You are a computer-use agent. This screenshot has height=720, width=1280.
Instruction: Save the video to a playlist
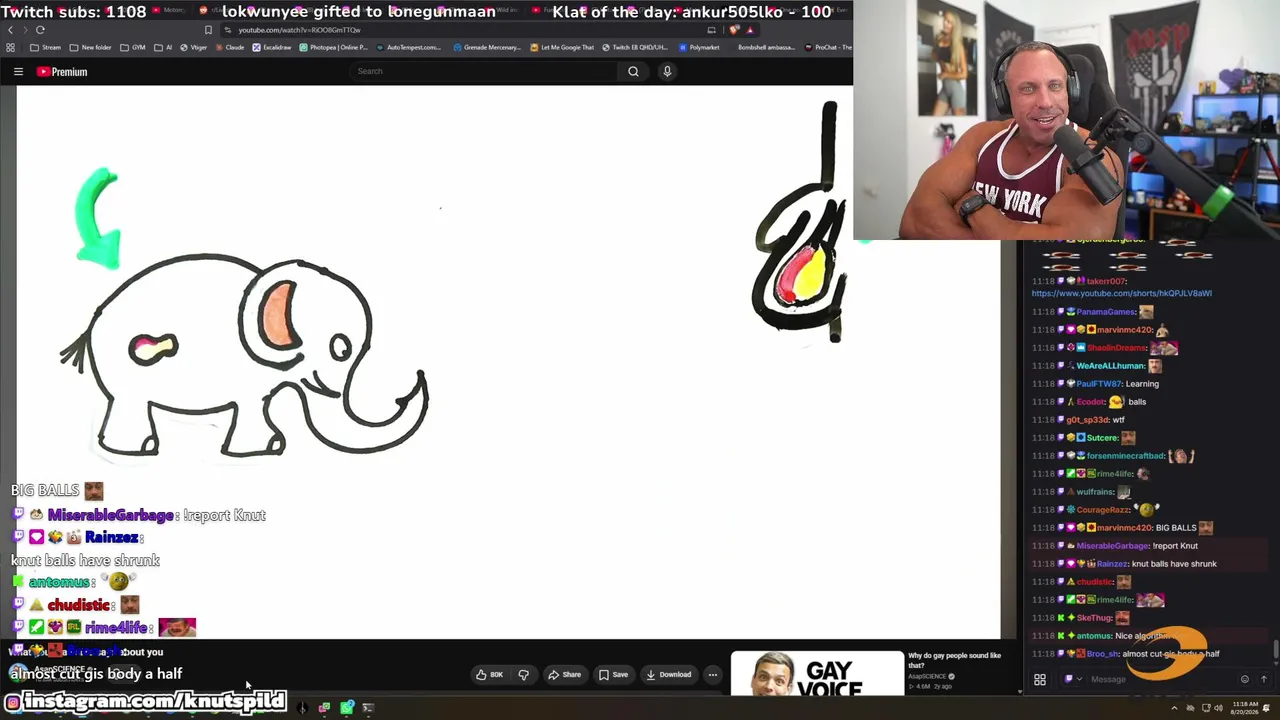click(614, 675)
